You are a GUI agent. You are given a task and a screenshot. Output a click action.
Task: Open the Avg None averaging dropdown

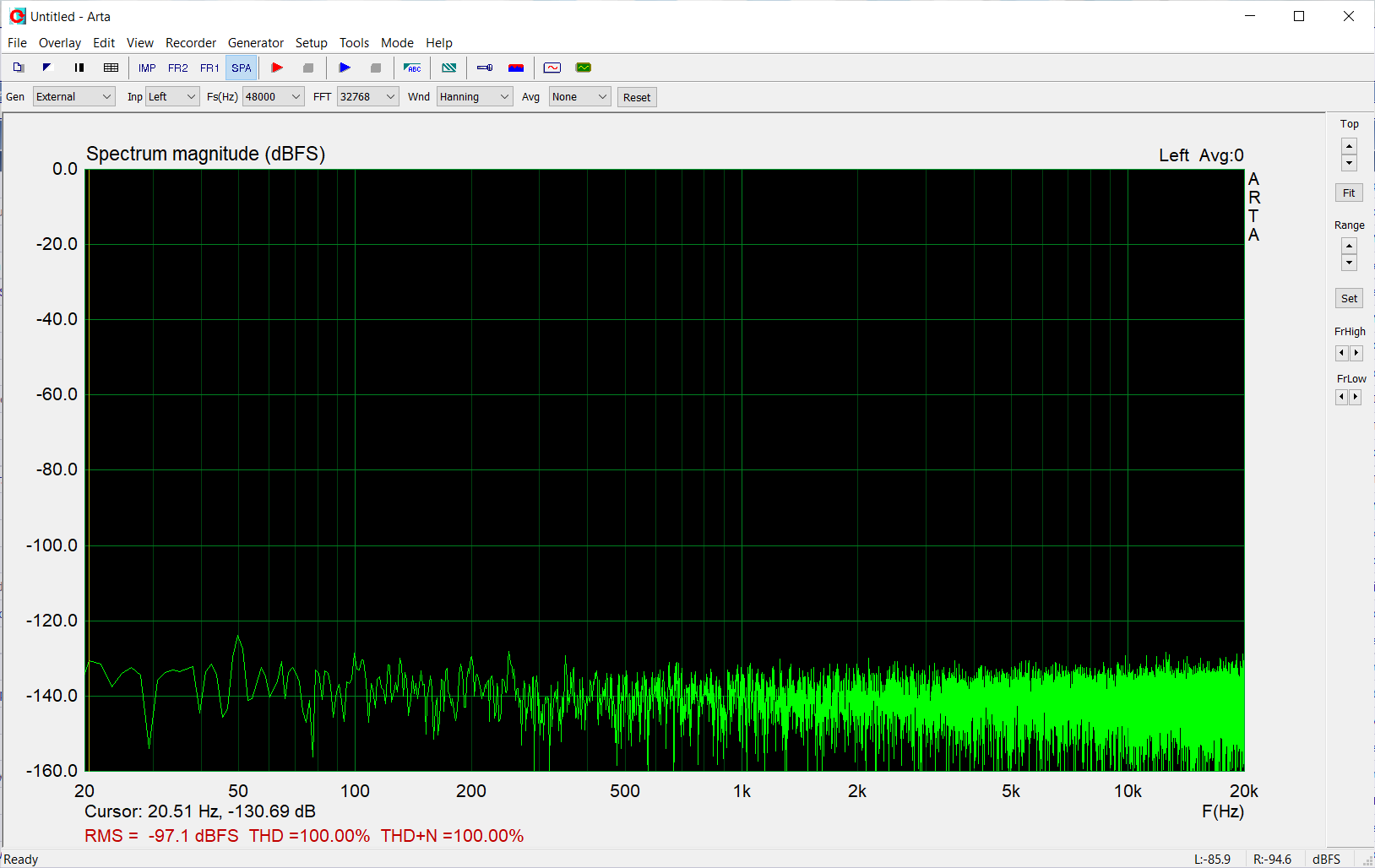point(579,97)
